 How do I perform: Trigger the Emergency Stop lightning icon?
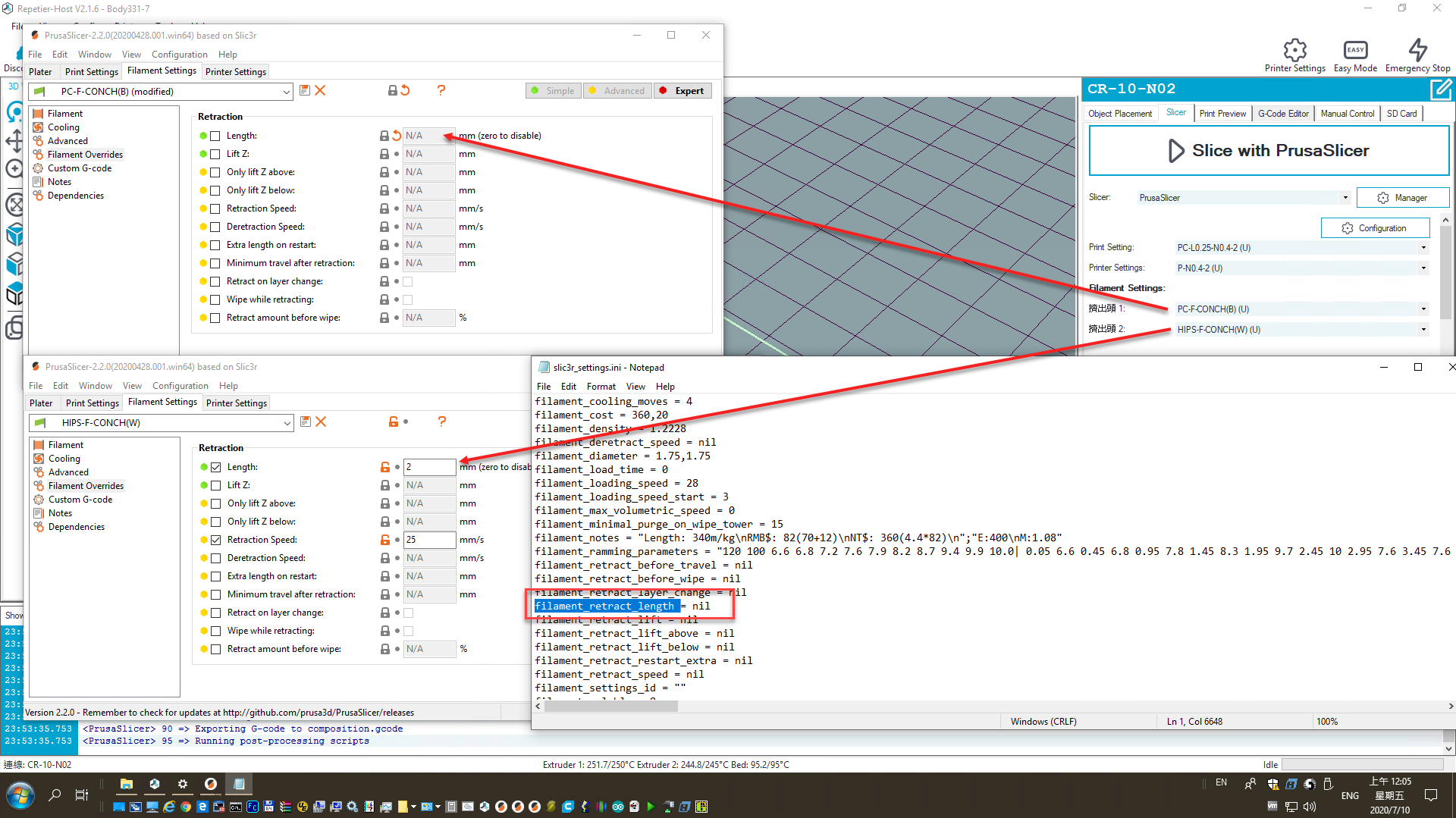point(1418,50)
